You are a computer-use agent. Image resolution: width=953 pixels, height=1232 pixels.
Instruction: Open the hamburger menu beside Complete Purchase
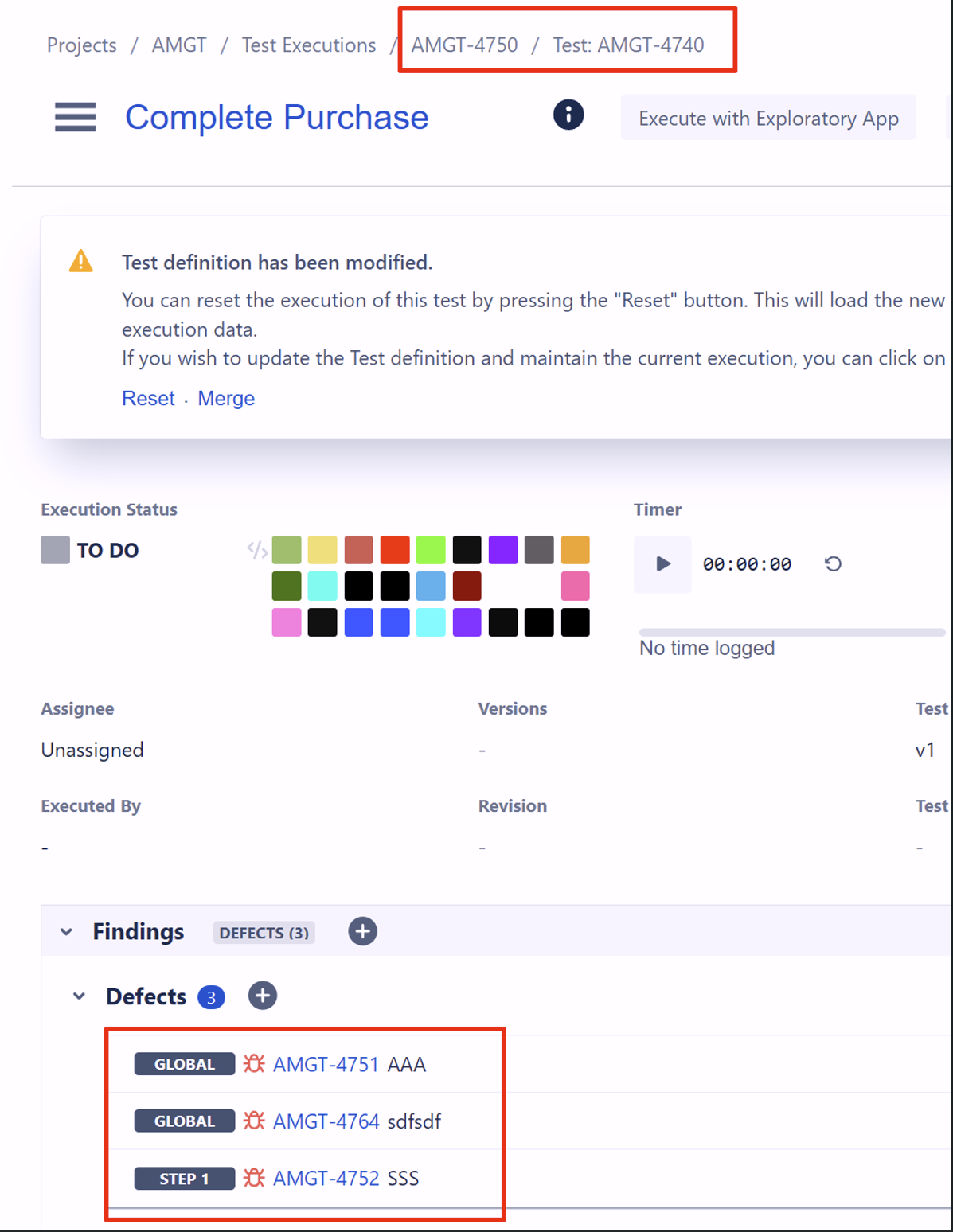tap(75, 117)
